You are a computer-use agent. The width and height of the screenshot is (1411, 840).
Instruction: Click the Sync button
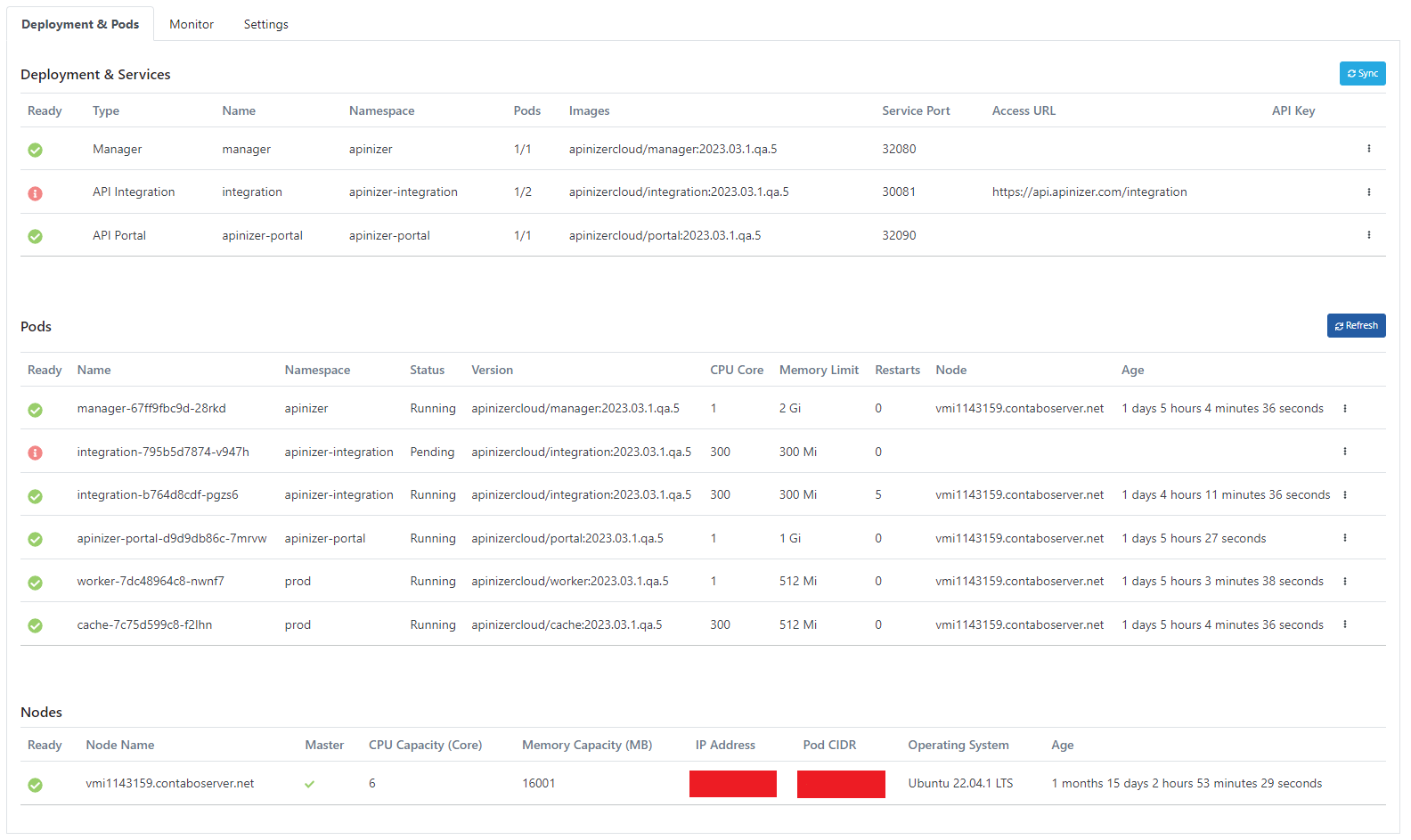click(x=1362, y=74)
